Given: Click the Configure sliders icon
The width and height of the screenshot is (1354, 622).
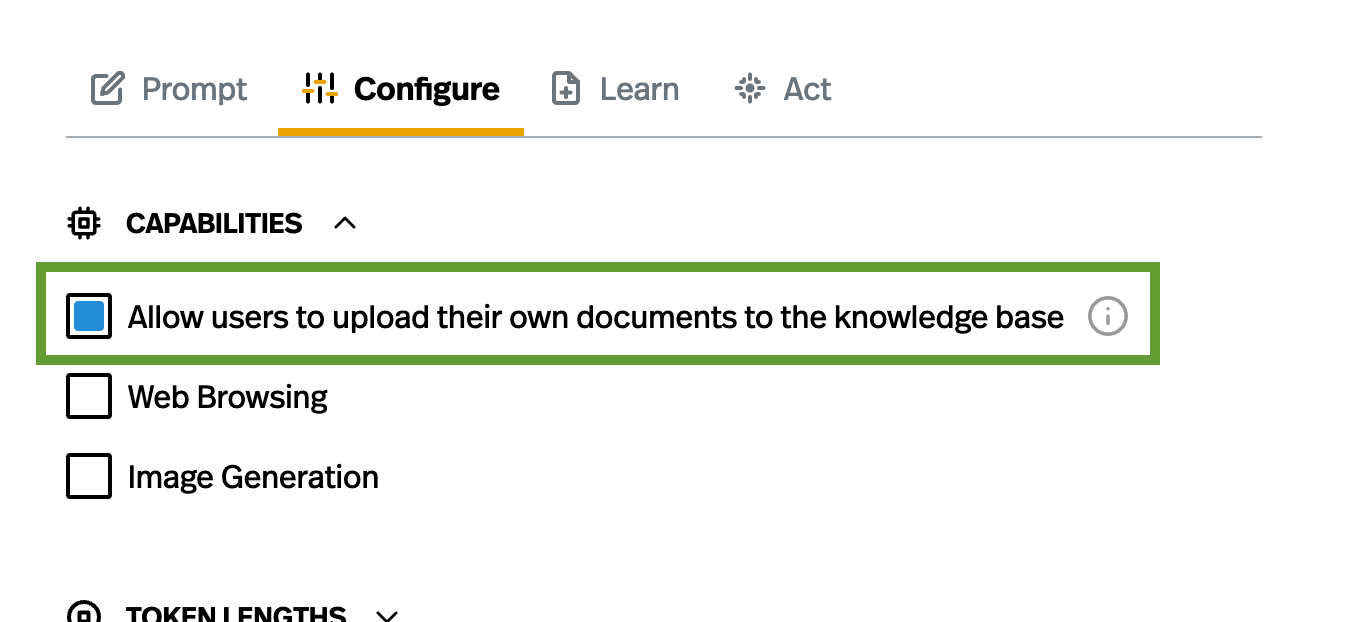Looking at the screenshot, I should coord(319,89).
